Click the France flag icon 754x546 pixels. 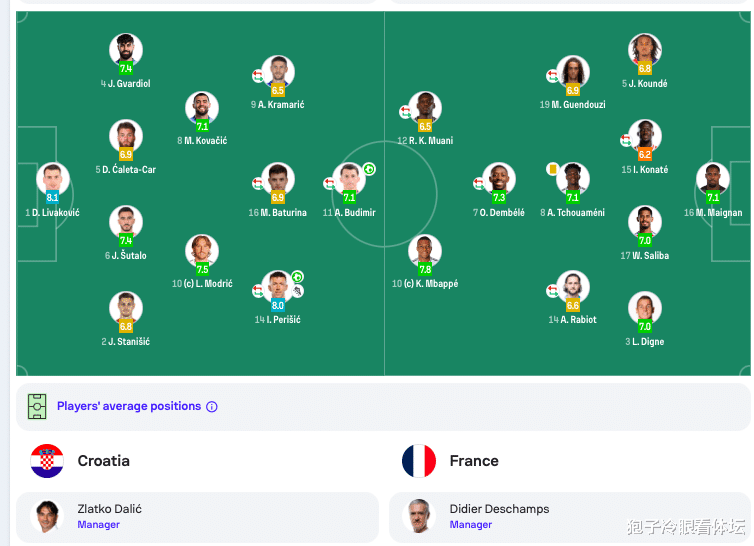tap(419, 461)
